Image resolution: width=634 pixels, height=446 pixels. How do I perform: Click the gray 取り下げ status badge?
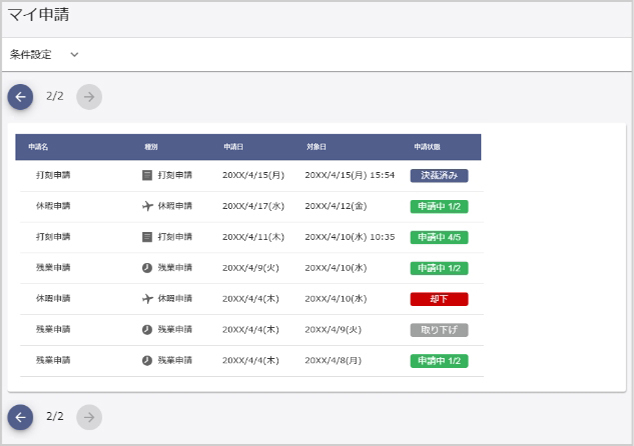click(x=439, y=330)
